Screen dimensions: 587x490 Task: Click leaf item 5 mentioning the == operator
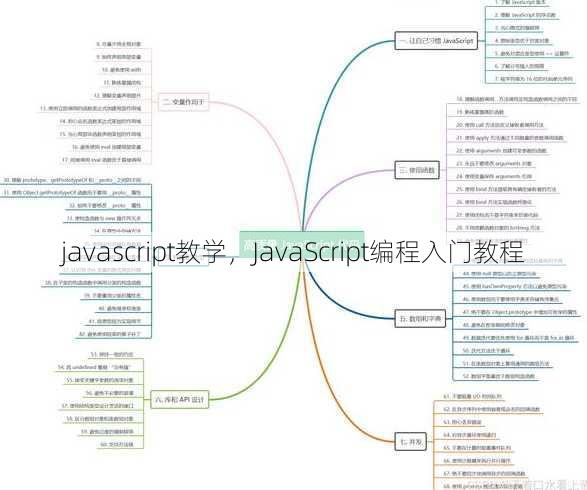[531, 54]
